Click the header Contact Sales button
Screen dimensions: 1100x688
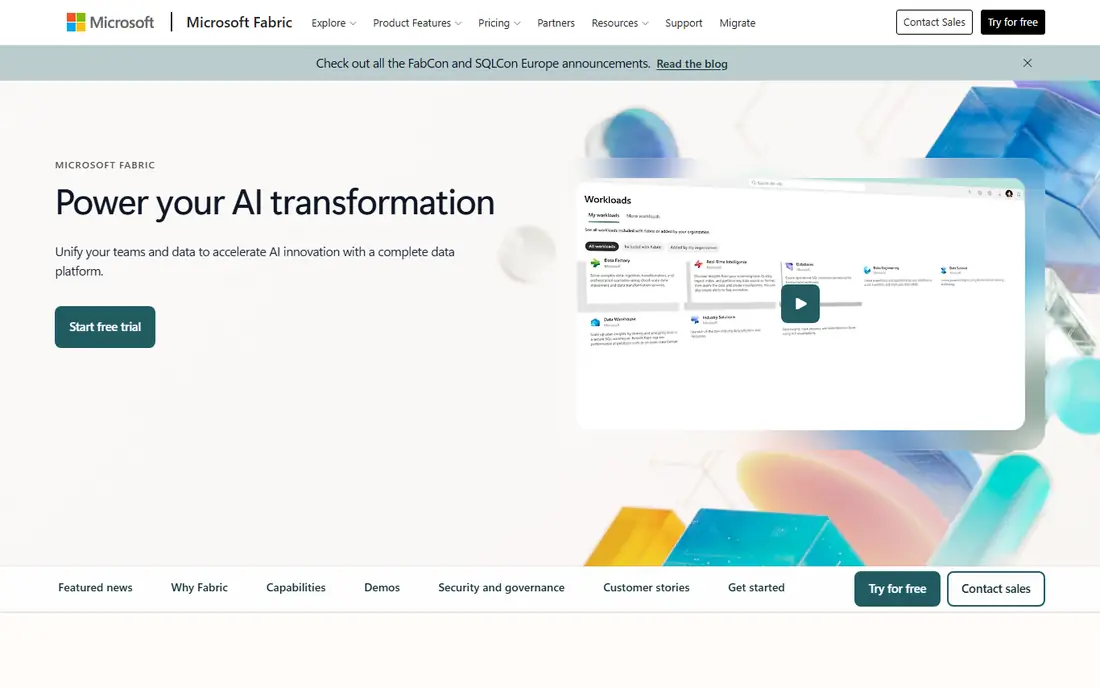934,22
